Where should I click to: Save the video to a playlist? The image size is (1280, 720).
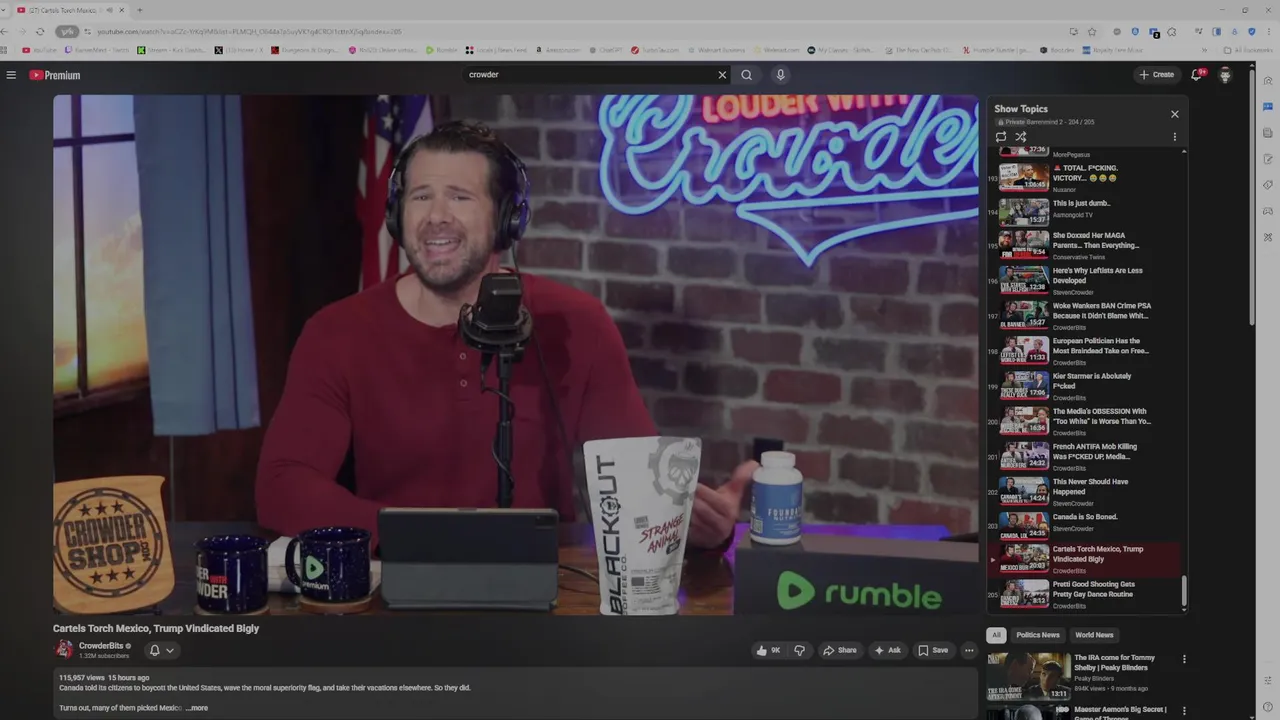(932, 650)
